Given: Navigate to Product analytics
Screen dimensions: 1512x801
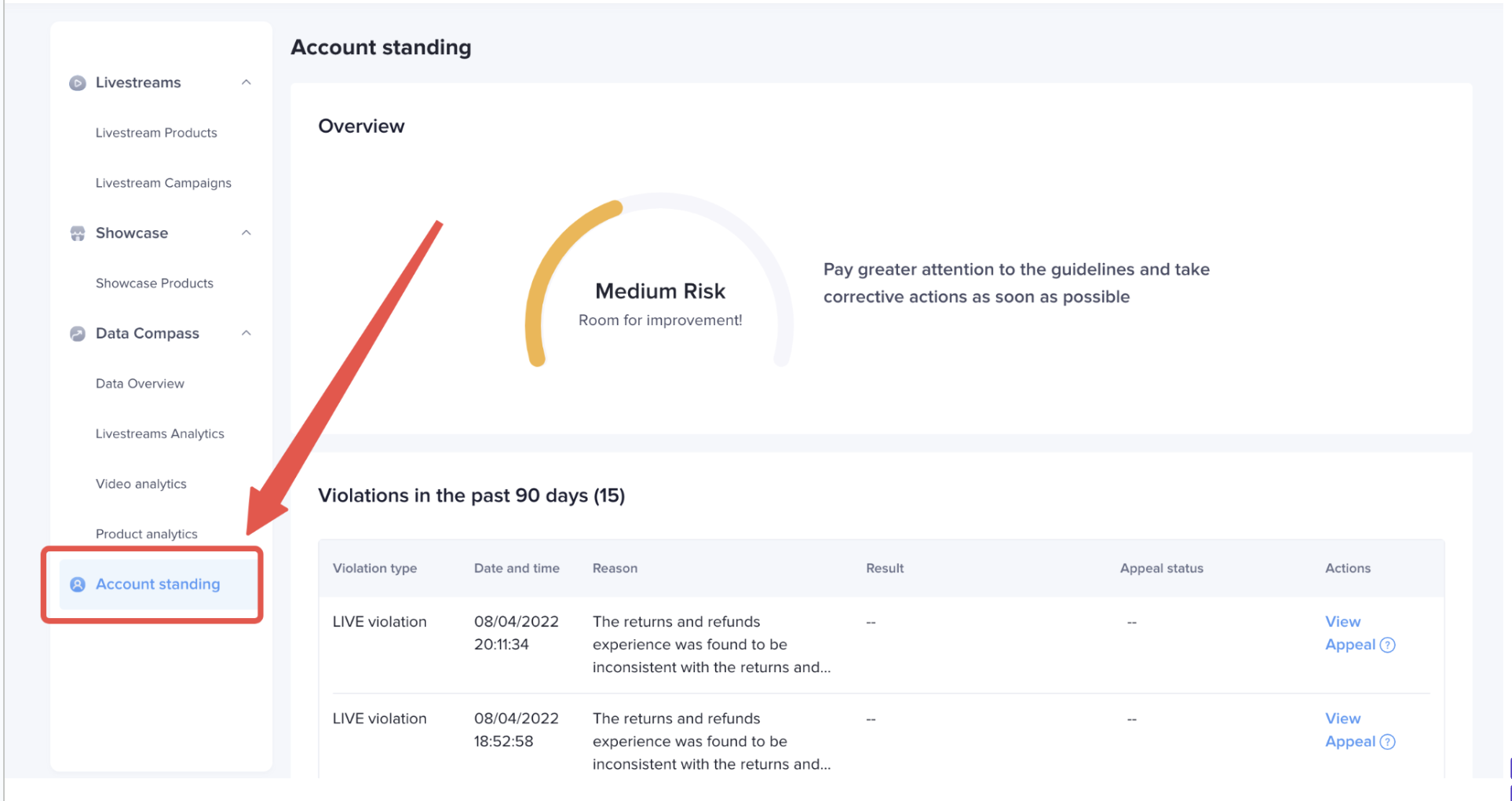Looking at the screenshot, I should (x=147, y=534).
